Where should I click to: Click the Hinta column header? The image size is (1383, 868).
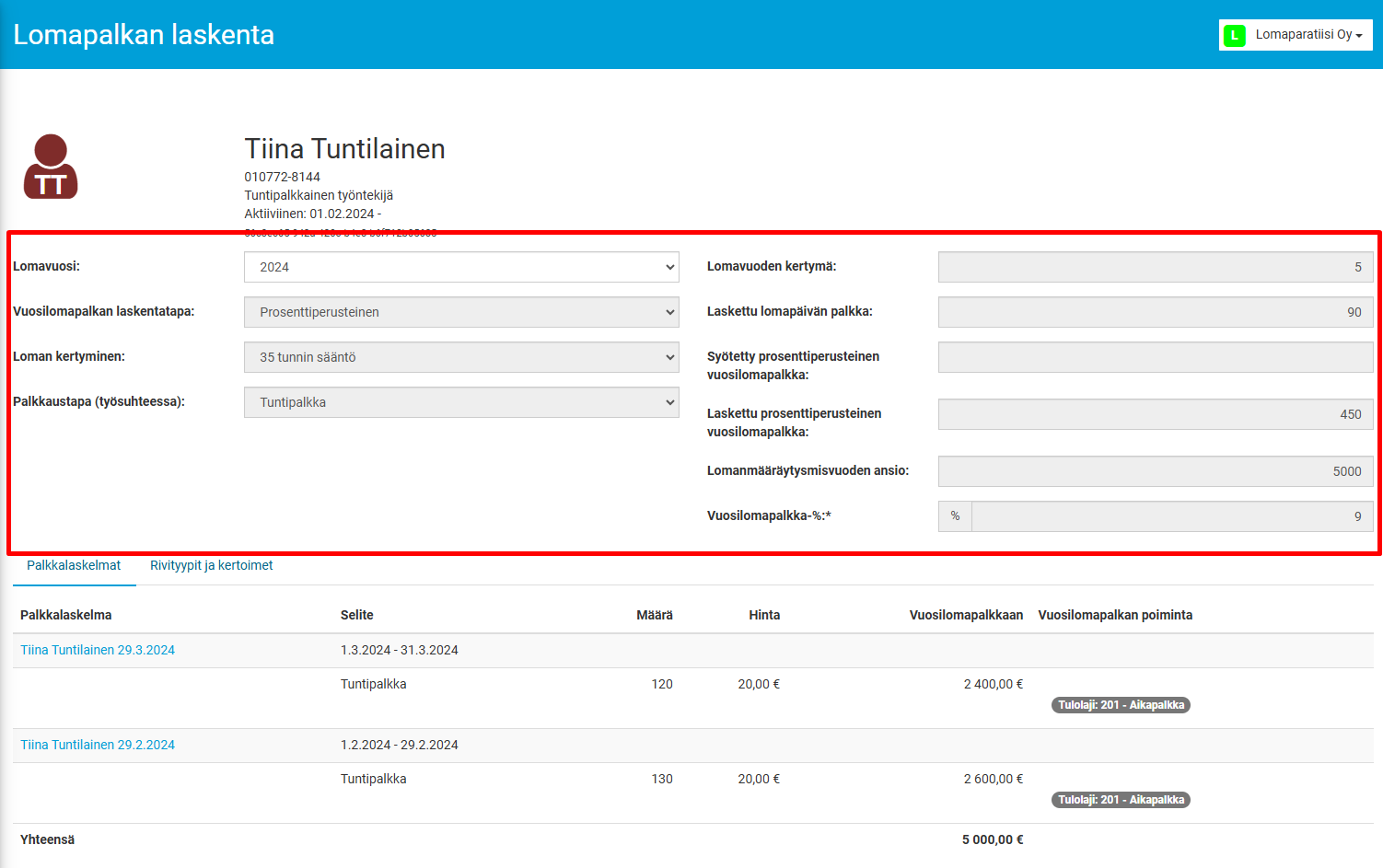pyautogui.click(x=764, y=615)
